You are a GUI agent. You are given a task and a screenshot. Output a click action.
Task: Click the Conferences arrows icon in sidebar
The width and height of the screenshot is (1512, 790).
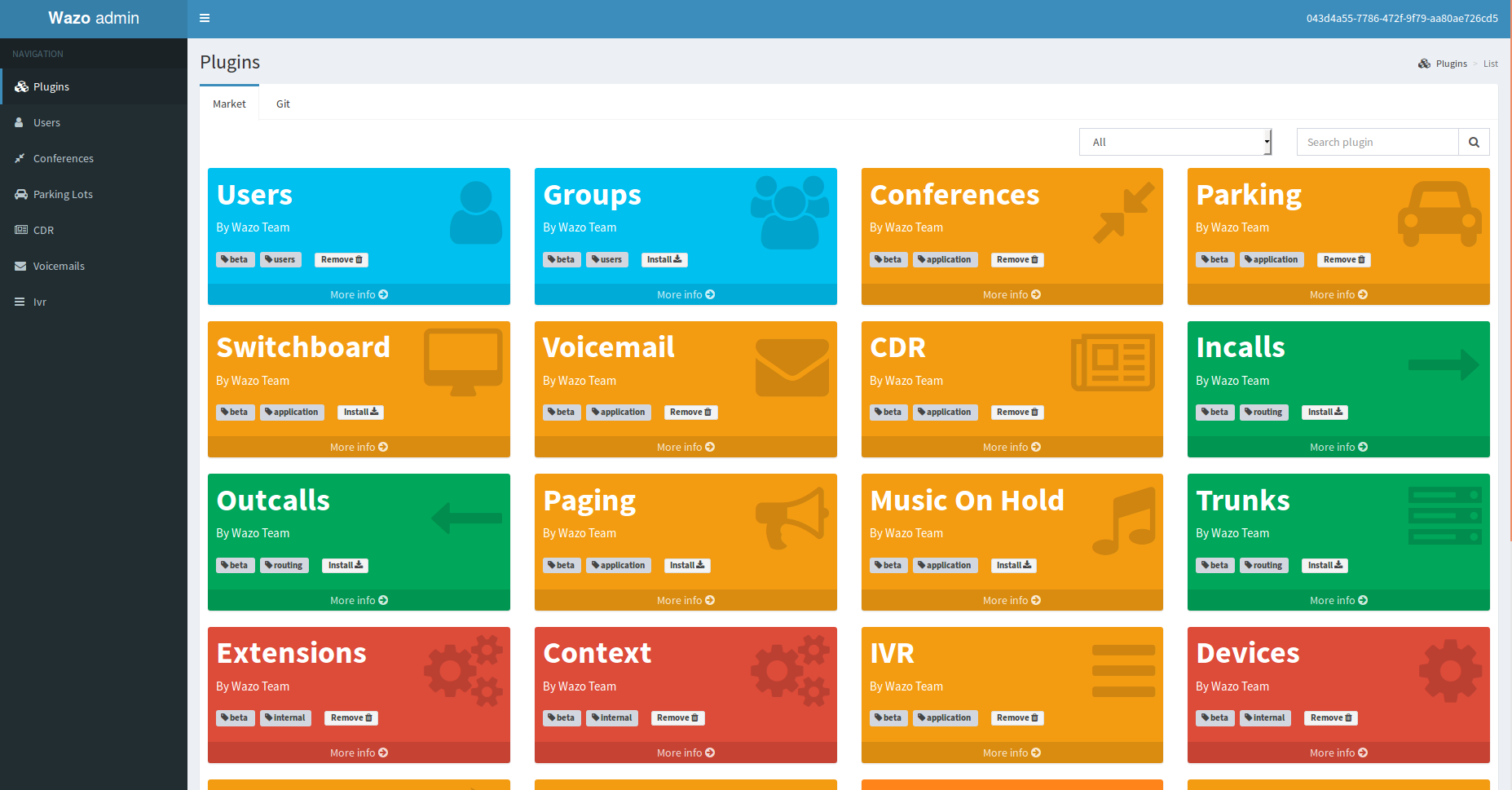20,158
